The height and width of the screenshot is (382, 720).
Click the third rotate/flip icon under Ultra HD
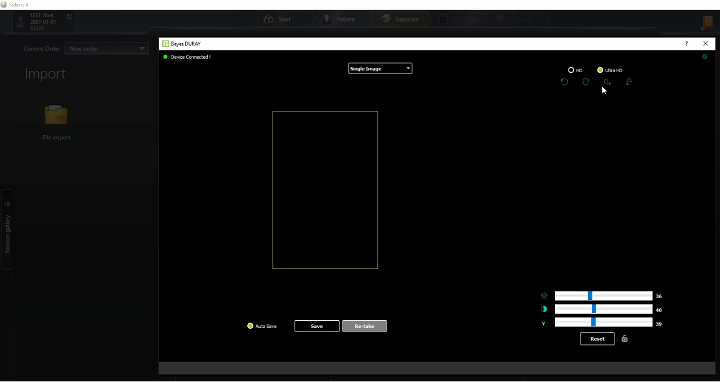point(607,82)
